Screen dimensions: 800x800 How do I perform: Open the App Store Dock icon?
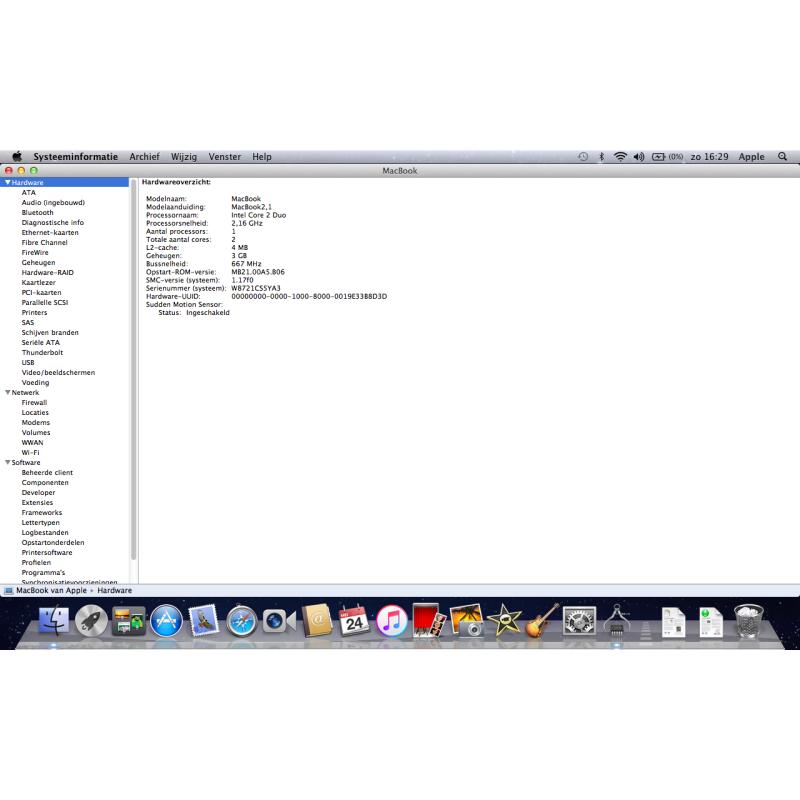(166, 621)
